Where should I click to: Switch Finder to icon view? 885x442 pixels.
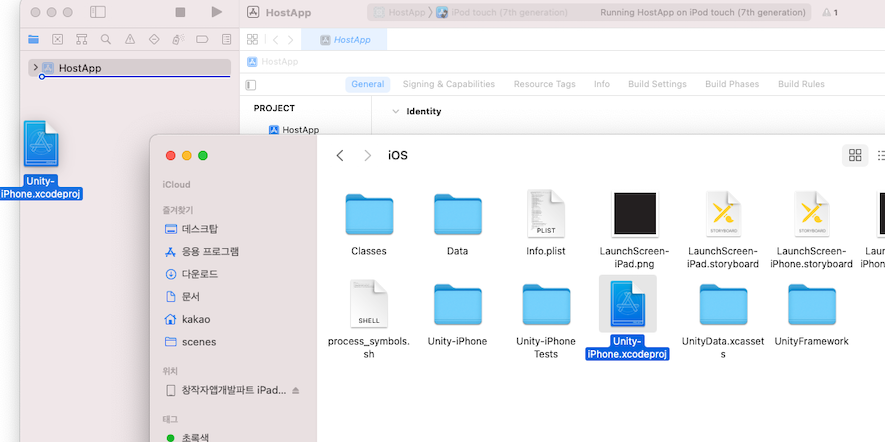pyautogui.click(x=855, y=155)
